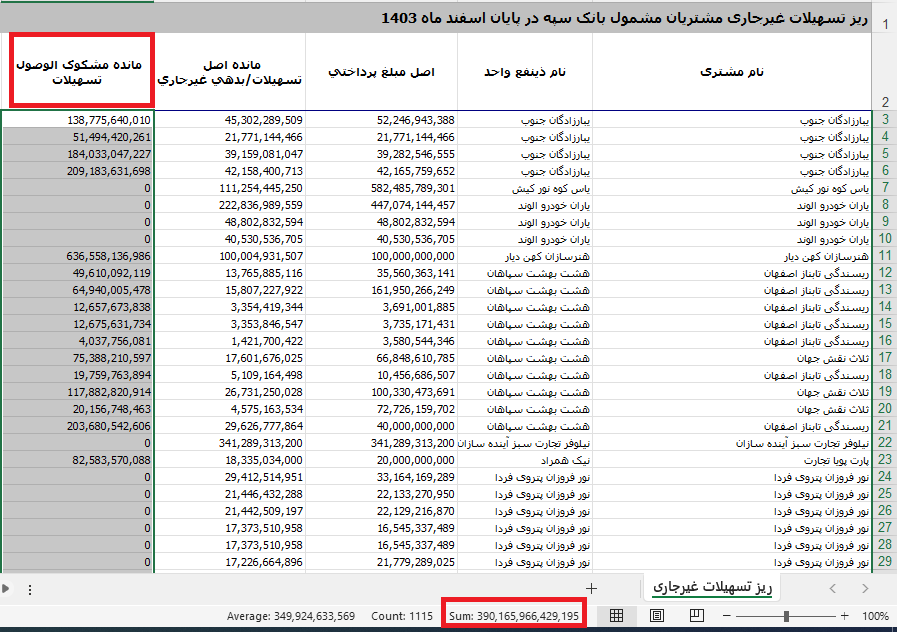Select cell with value 33,164,169,289
This screenshot has height=632, width=897.
point(382,477)
